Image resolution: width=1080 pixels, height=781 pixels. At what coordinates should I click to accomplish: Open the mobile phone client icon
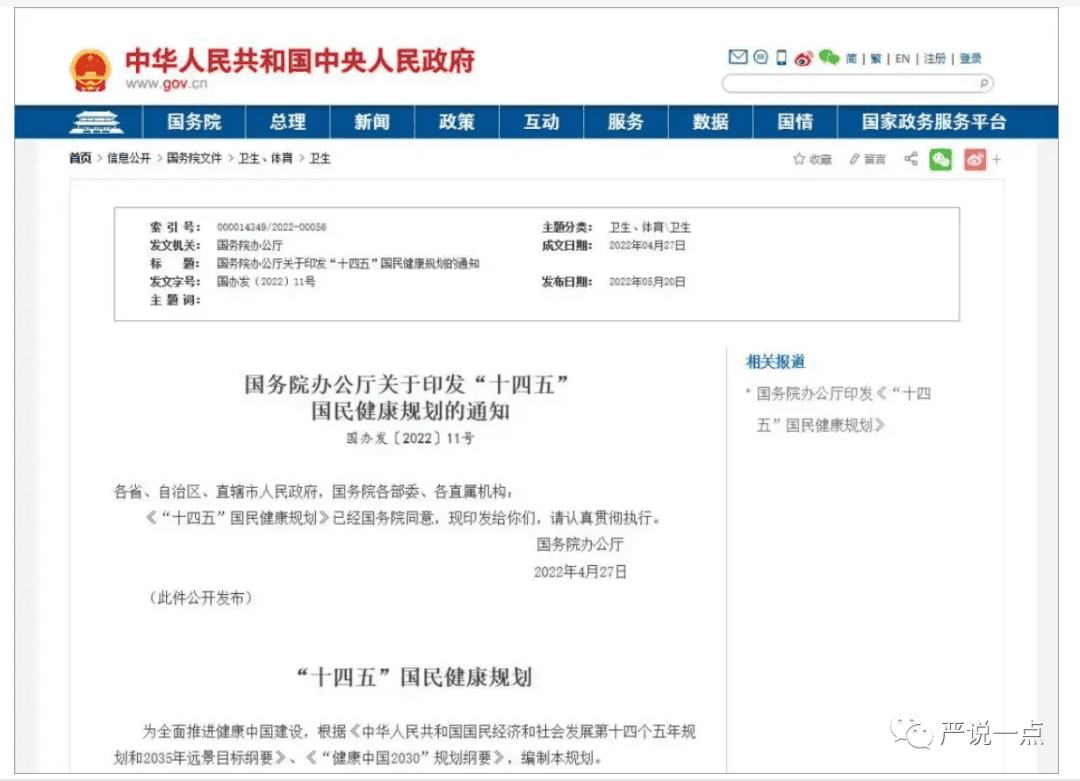(782, 58)
